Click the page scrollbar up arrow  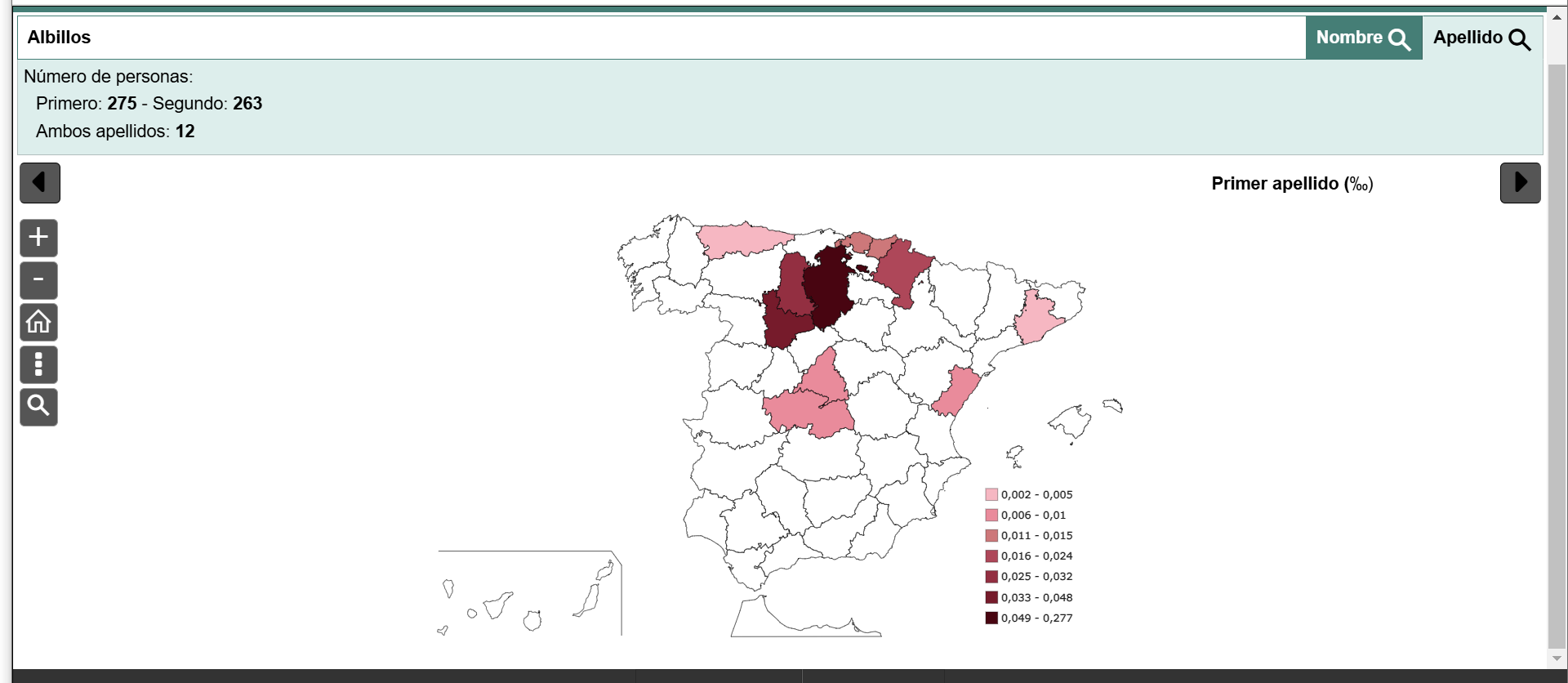1557,16
